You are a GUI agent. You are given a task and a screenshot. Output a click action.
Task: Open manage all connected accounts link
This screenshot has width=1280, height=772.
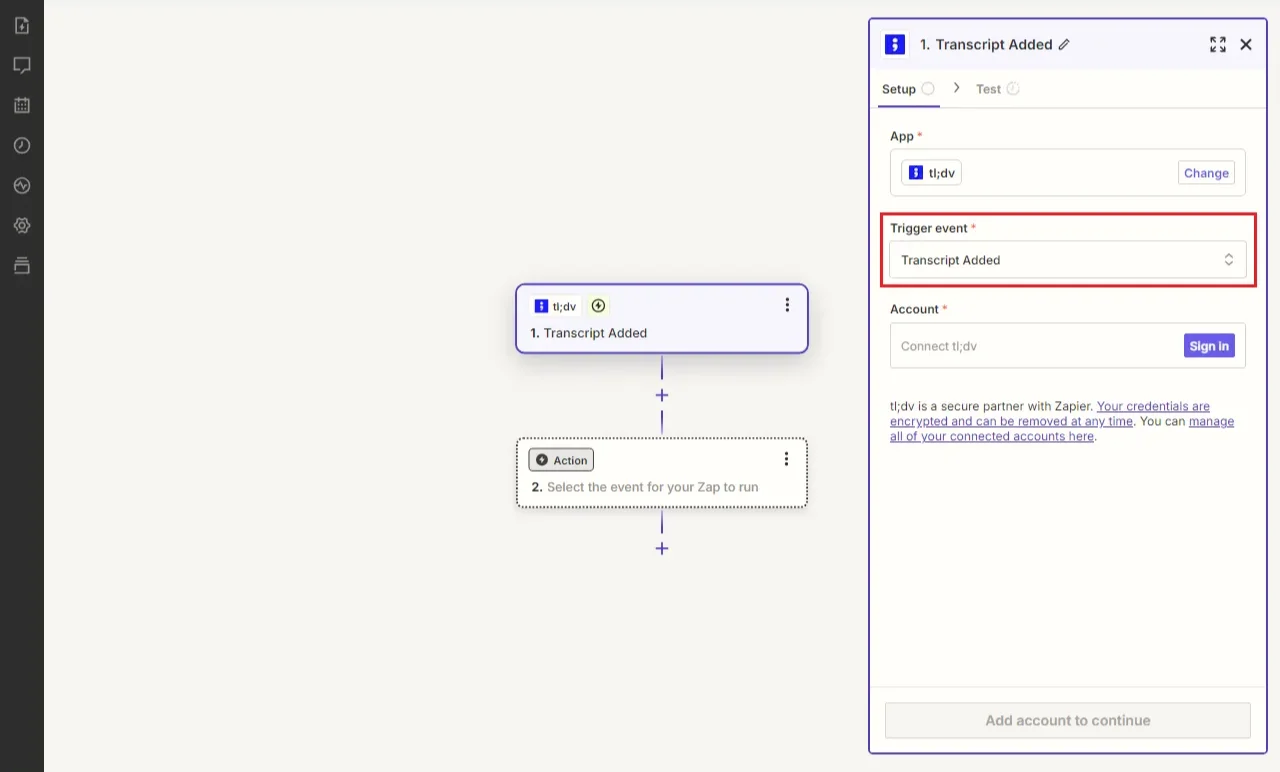point(1062,429)
